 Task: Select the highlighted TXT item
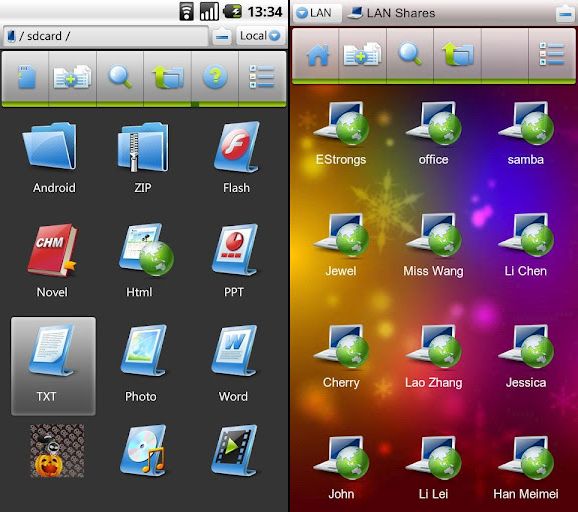[53, 366]
